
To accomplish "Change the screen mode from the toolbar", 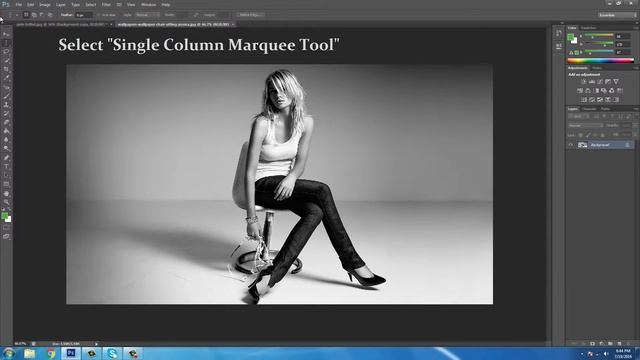I will click(x=6, y=236).
